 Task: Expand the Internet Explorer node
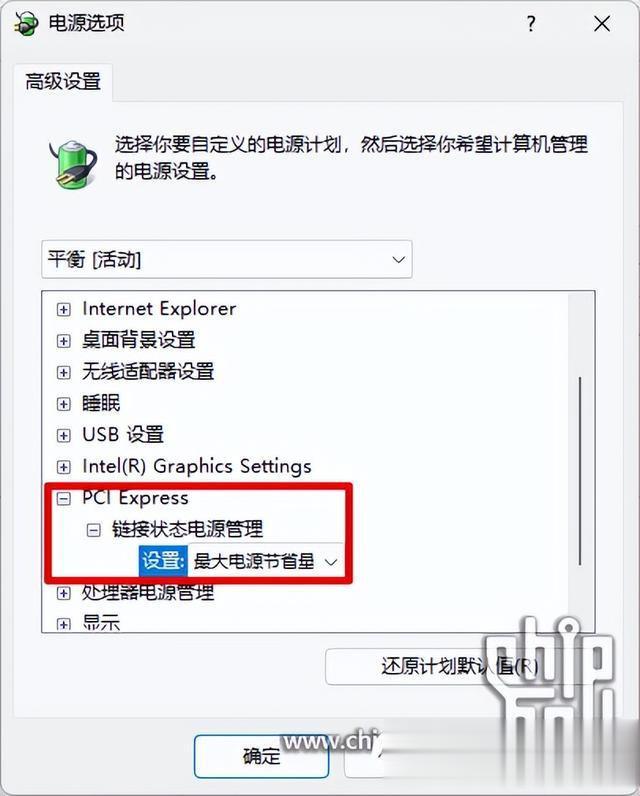tap(63, 309)
